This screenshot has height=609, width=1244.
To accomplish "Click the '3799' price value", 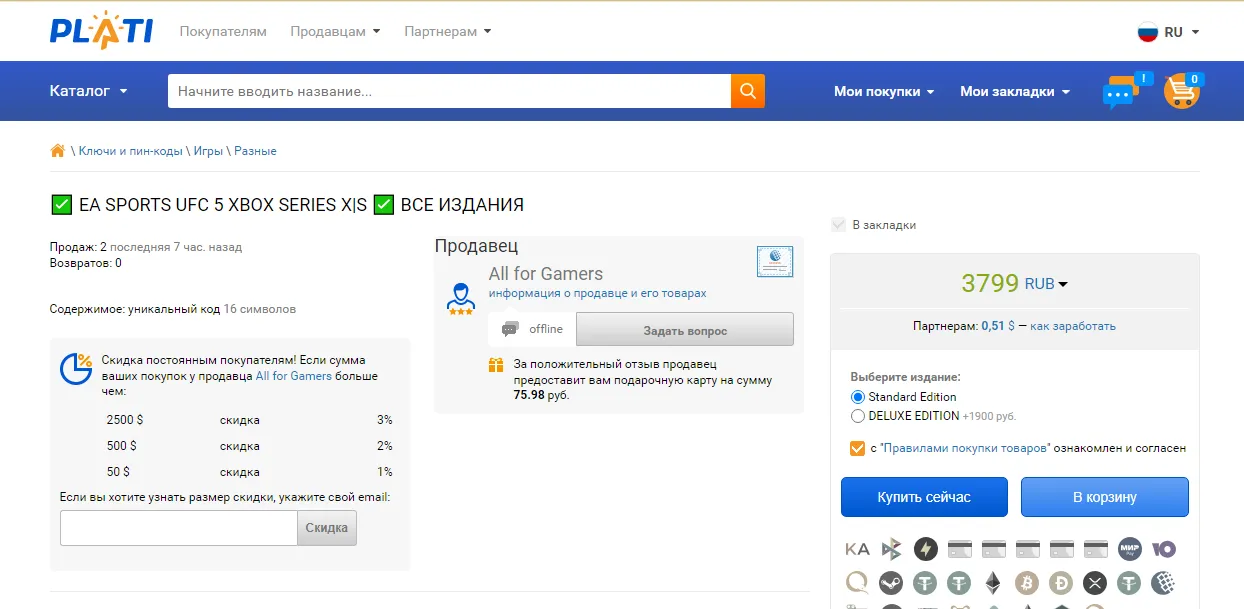I will click(x=990, y=283).
